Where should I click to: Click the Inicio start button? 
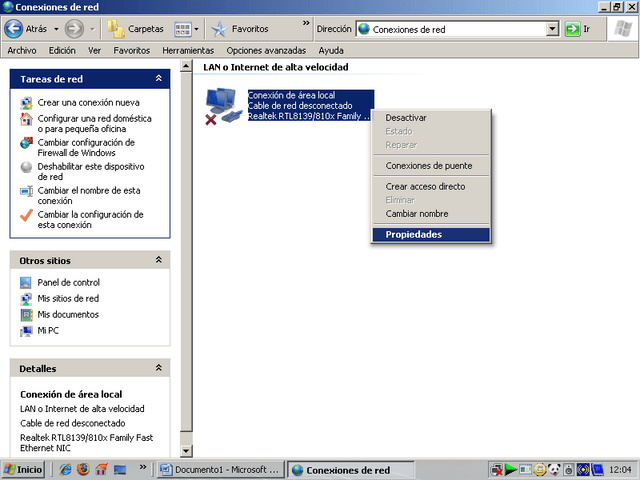(23, 470)
